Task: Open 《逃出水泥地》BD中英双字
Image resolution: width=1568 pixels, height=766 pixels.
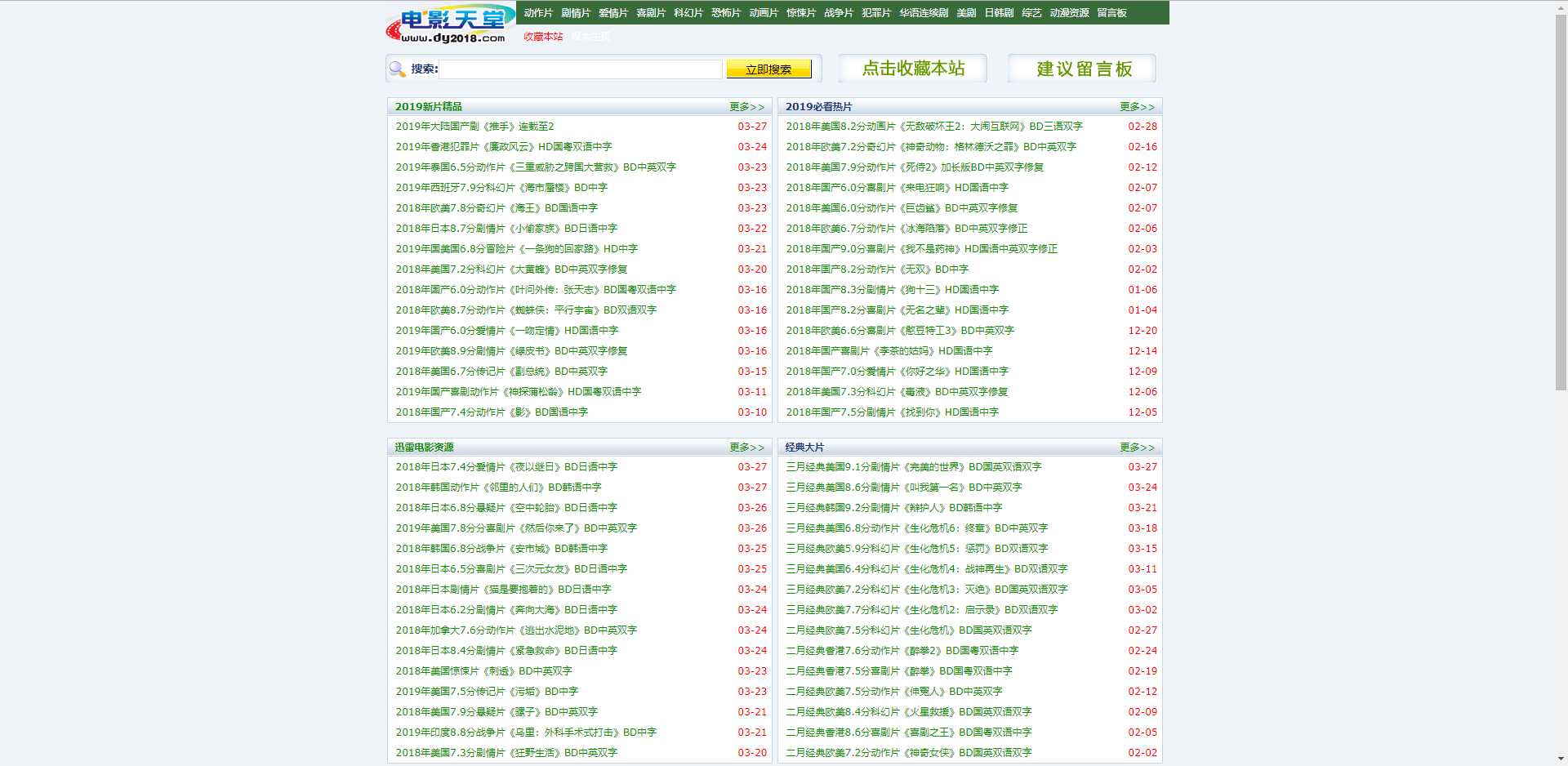Action: tap(516, 630)
